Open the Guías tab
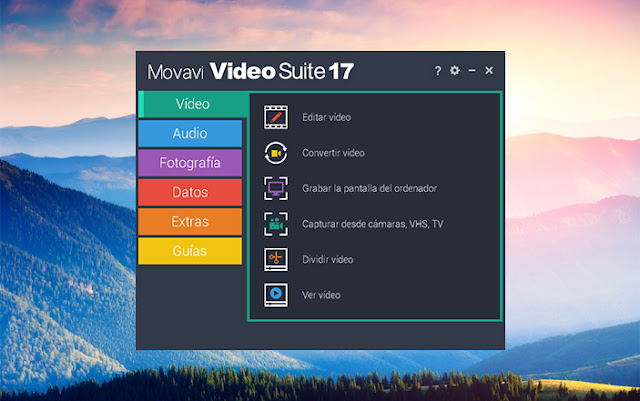Screen dimensions: 640x401 coord(190,251)
